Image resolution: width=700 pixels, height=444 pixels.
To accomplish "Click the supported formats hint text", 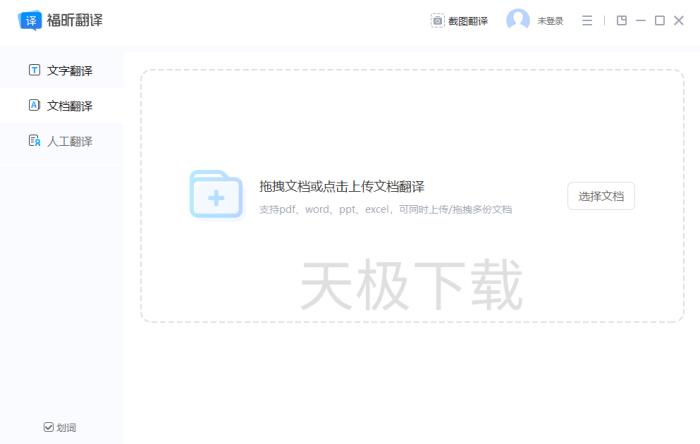I will 385,210.
